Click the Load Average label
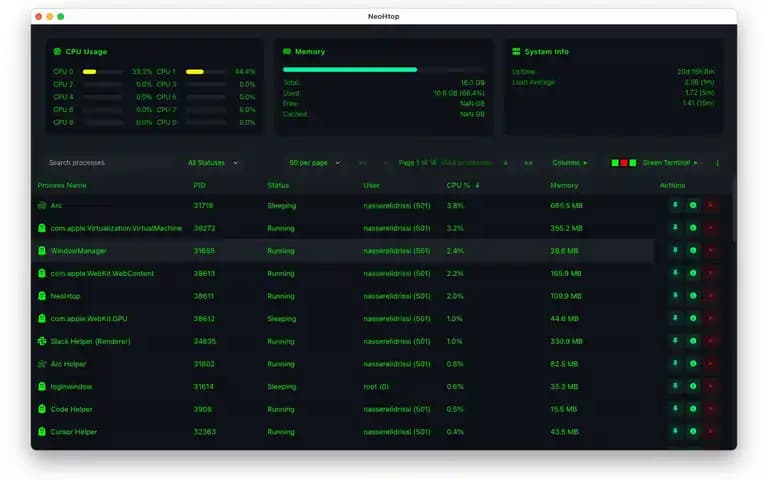Image resolution: width=768 pixels, height=480 pixels. point(533,82)
